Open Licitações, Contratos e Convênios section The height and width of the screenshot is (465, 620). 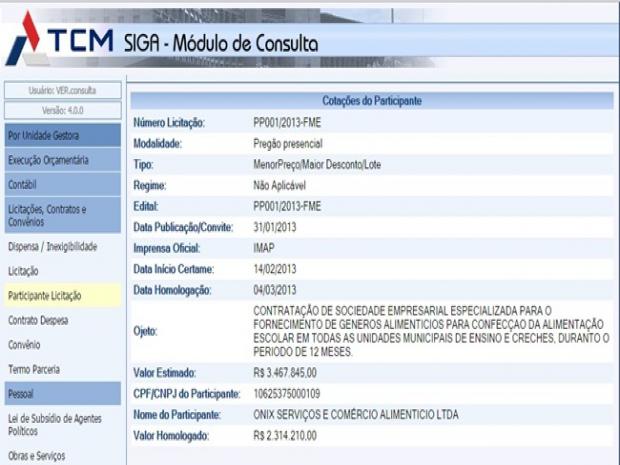click(x=63, y=215)
